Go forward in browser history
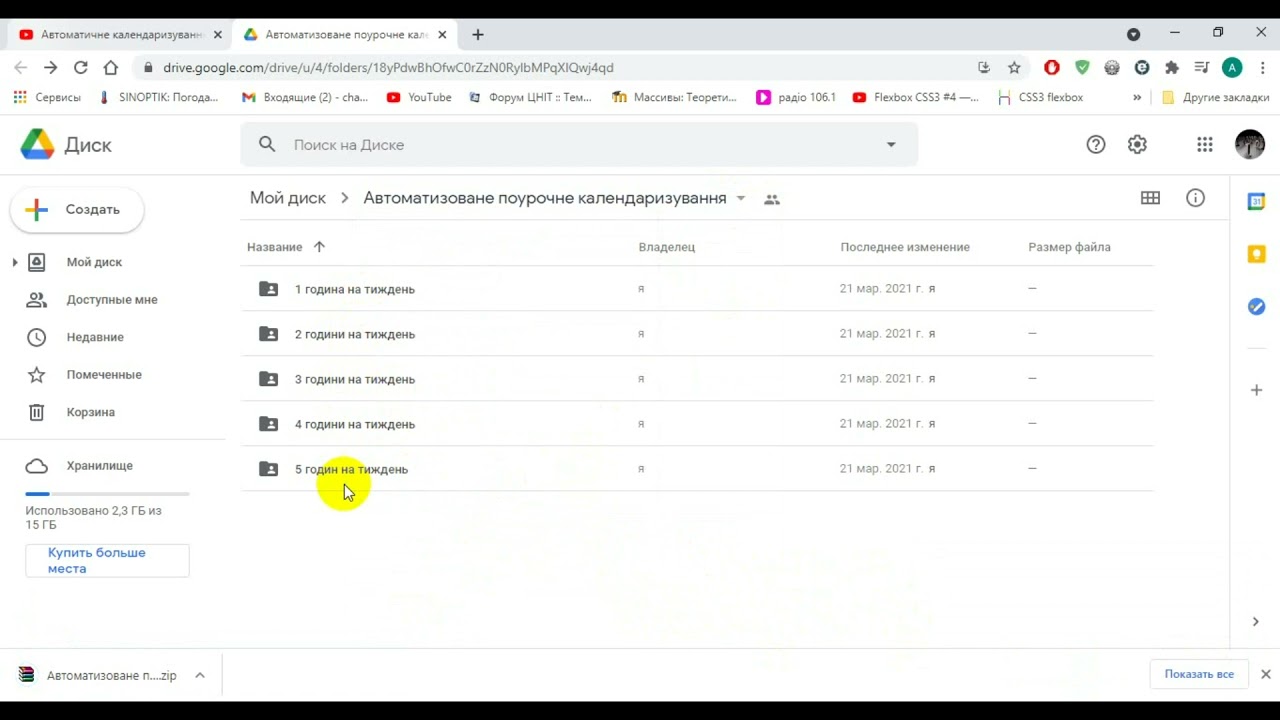Screen dimensions: 1280x720 coord(51,67)
